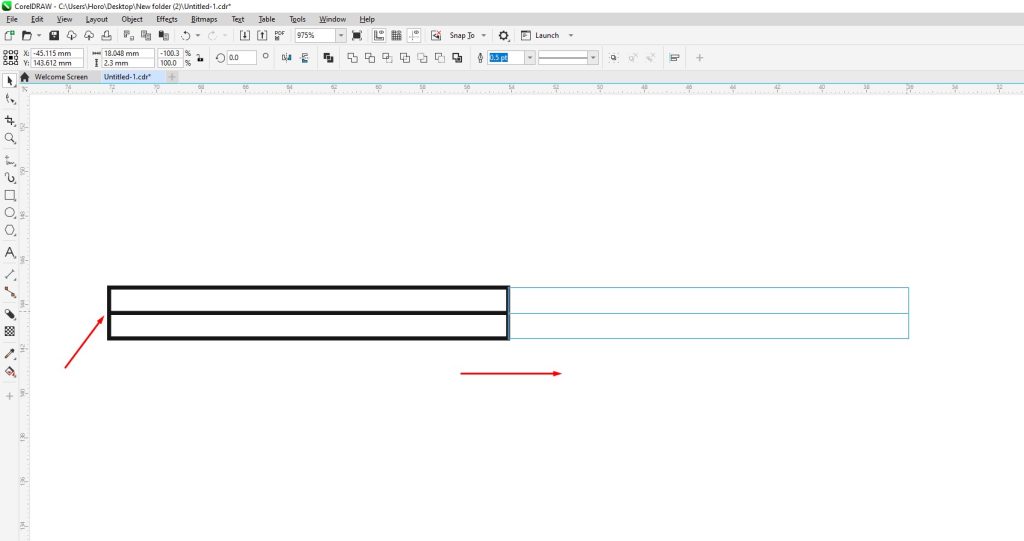The width and height of the screenshot is (1024, 541).
Task: Click the toolbox quick customize plus
Action: coord(10,396)
